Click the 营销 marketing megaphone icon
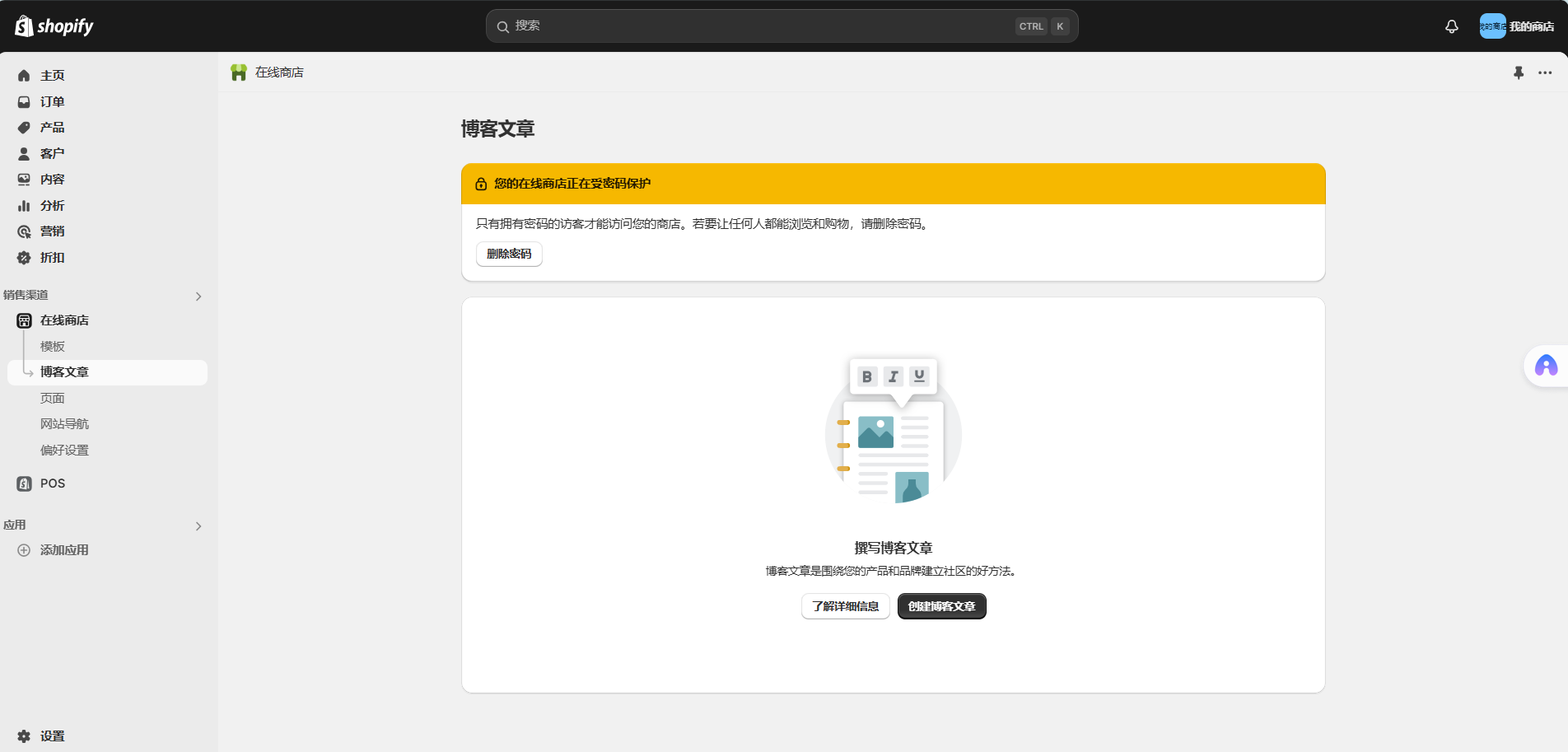 point(23,231)
